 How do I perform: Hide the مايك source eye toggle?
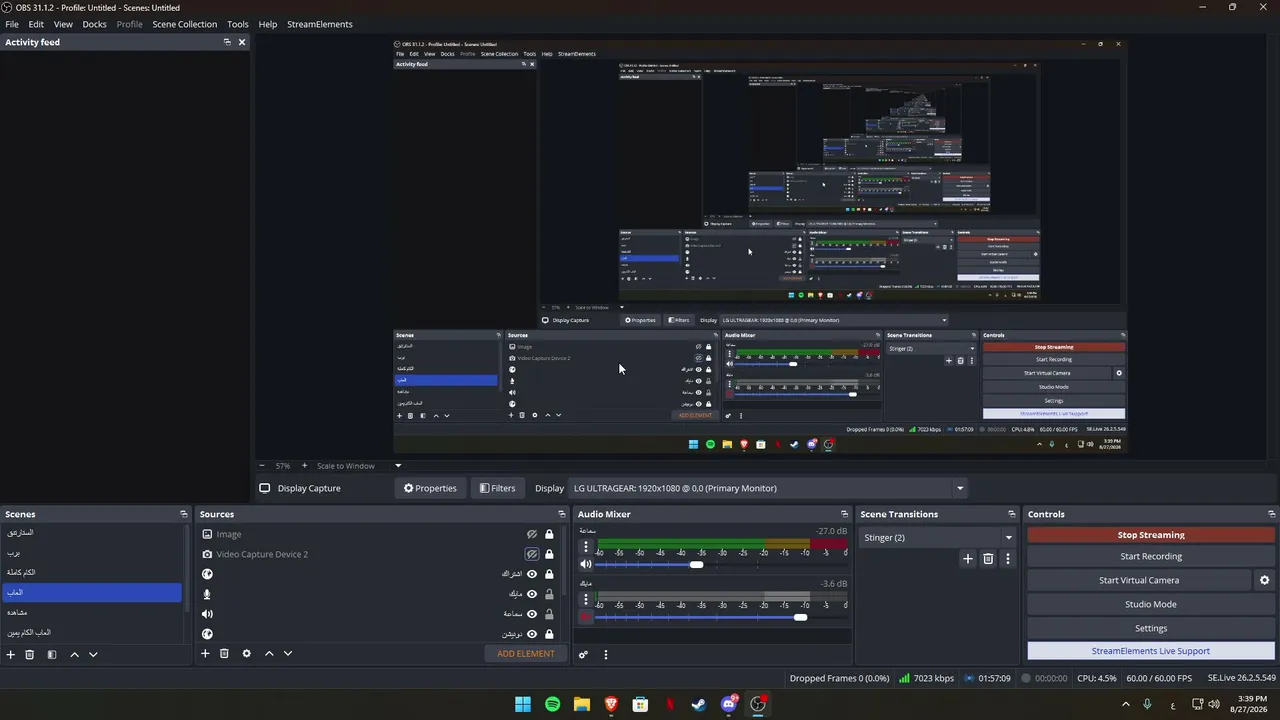pos(532,594)
